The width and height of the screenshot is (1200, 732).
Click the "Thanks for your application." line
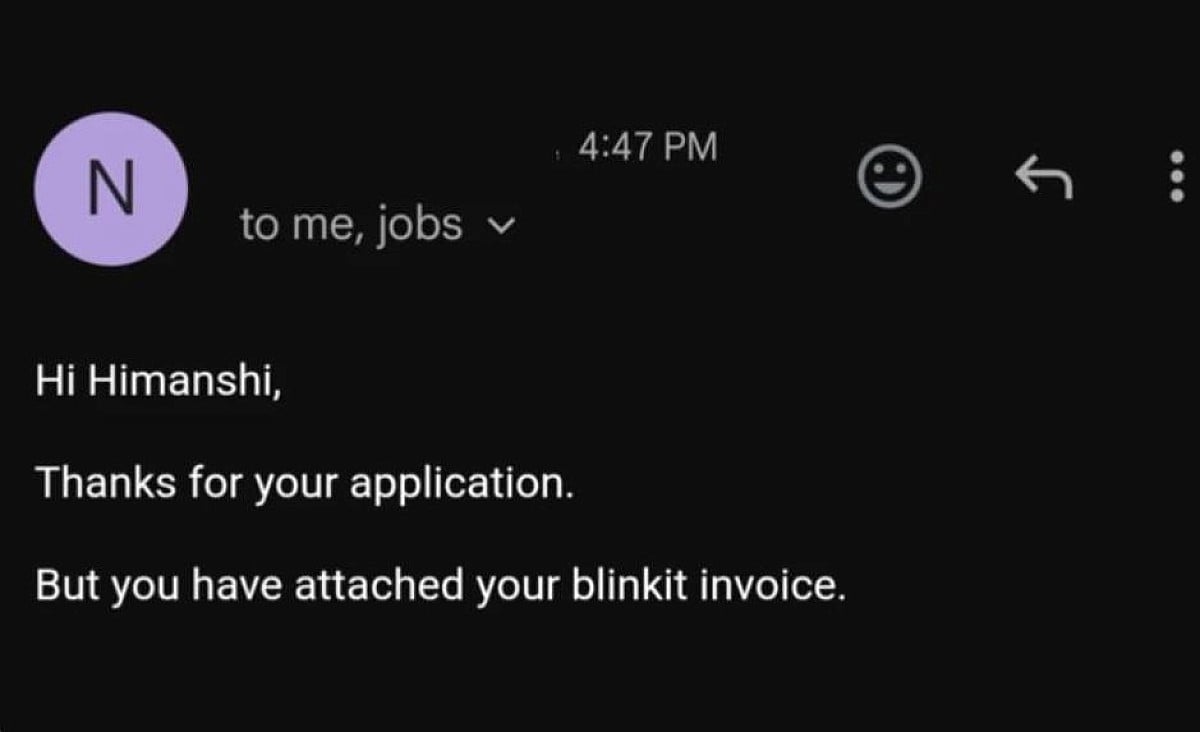click(x=305, y=484)
